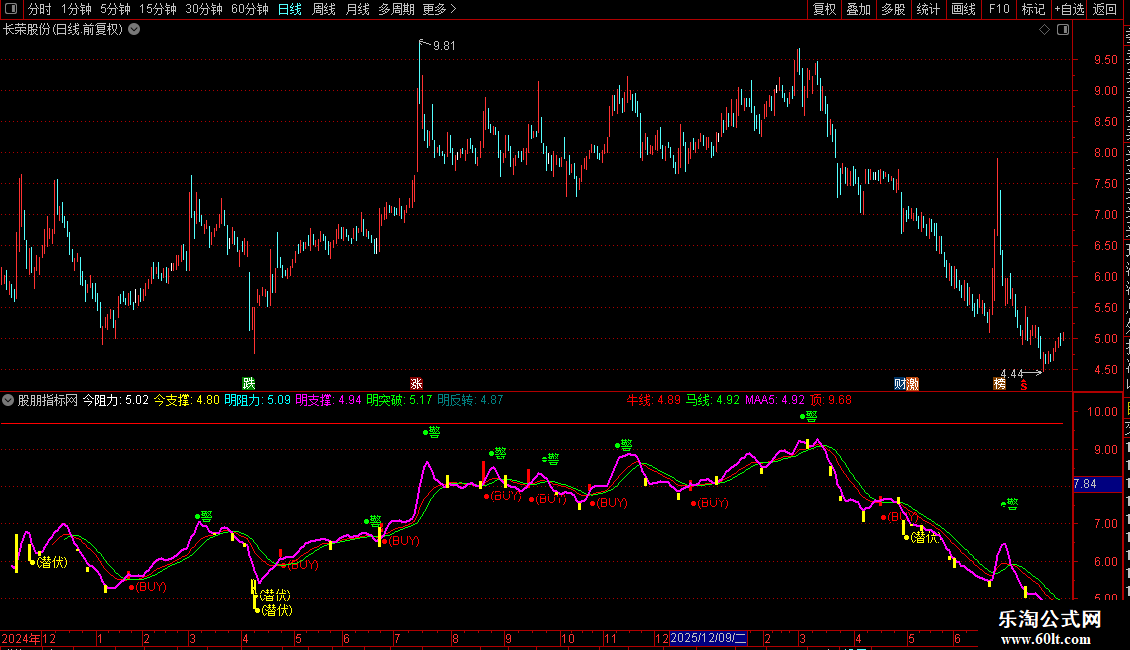The width and height of the screenshot is (1130, 650).
Task: Click the 顶: 9.68 indicator value
Action: tap(831, 400)
